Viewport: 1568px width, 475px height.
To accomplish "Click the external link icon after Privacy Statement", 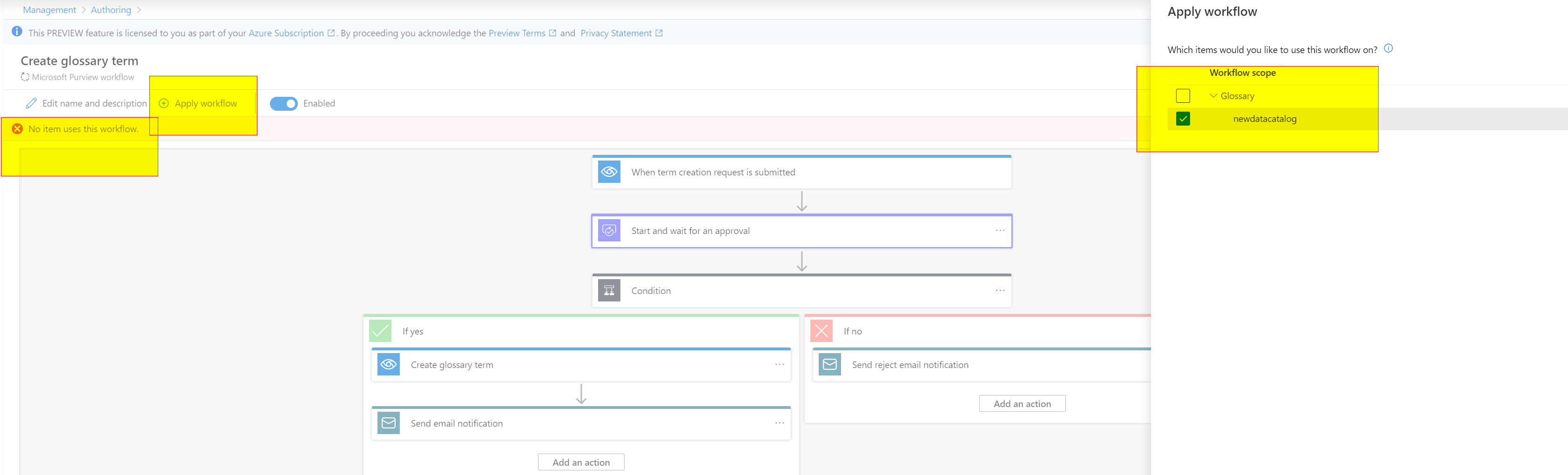I will 659,33.
